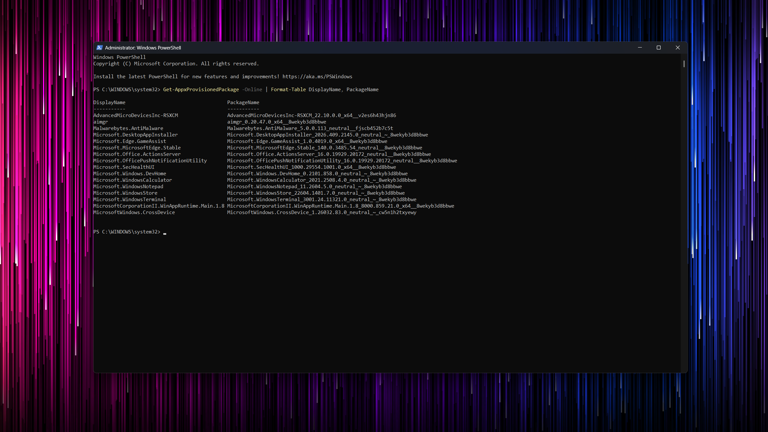Click the Microsoft.Edge.GameAssist_1.0.4019.0_x64 package name
This screenshot has width=768, height=432.
point(307,141)
